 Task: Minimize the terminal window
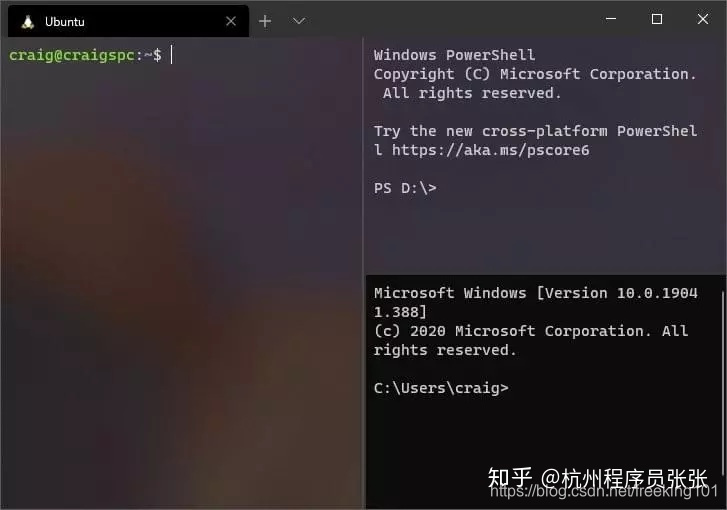[611, 19]
